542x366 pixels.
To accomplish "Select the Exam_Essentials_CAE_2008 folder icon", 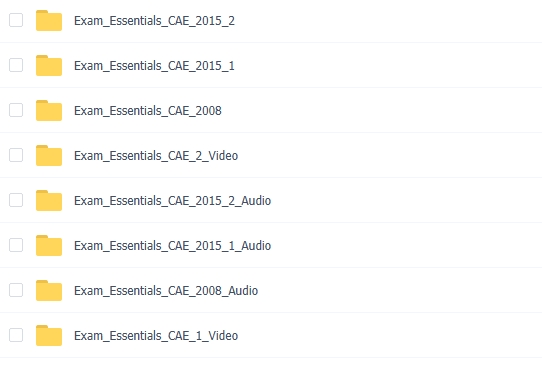I will coord(49,111).
